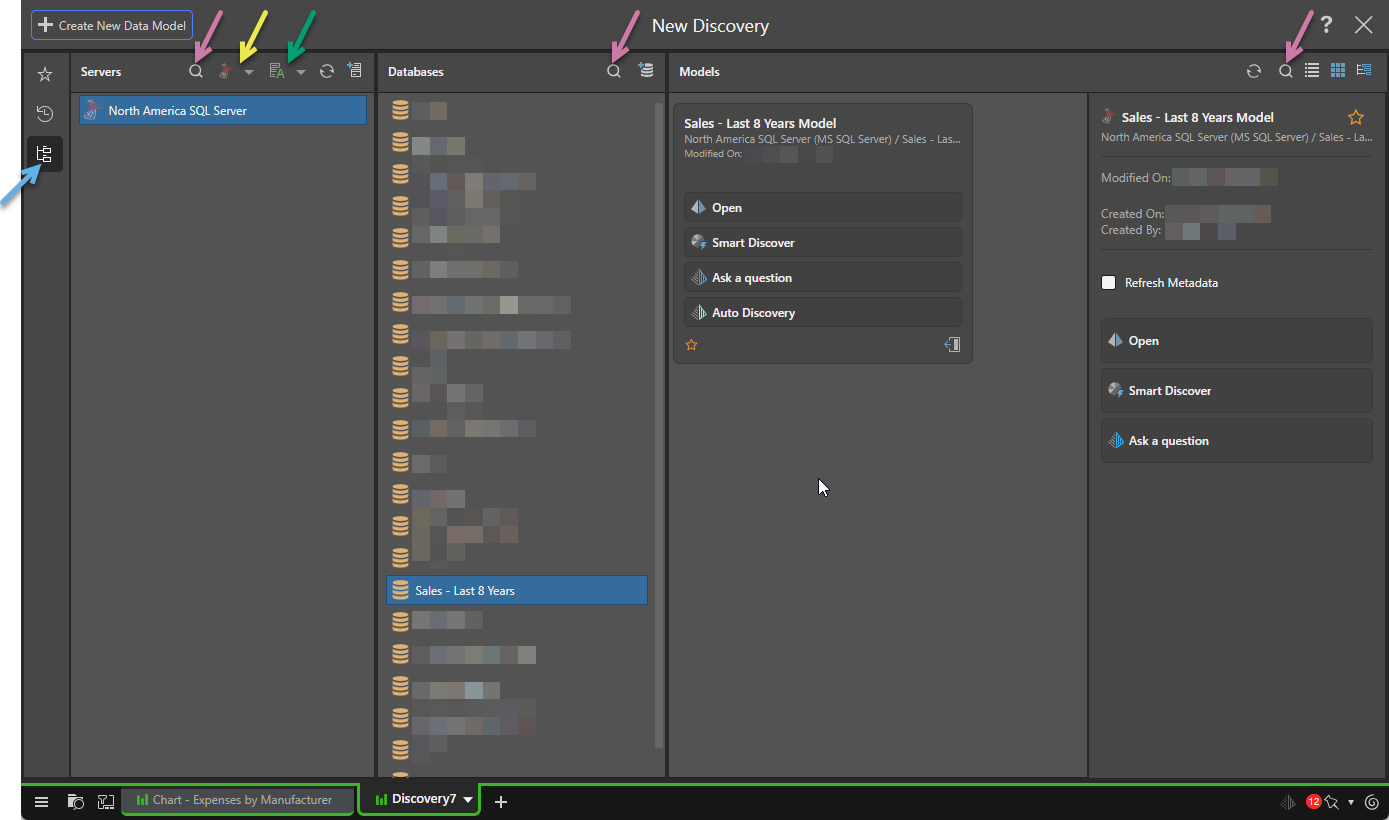Click Create New Data Model button
This screenshot has height=820, width=1389.
112,25
